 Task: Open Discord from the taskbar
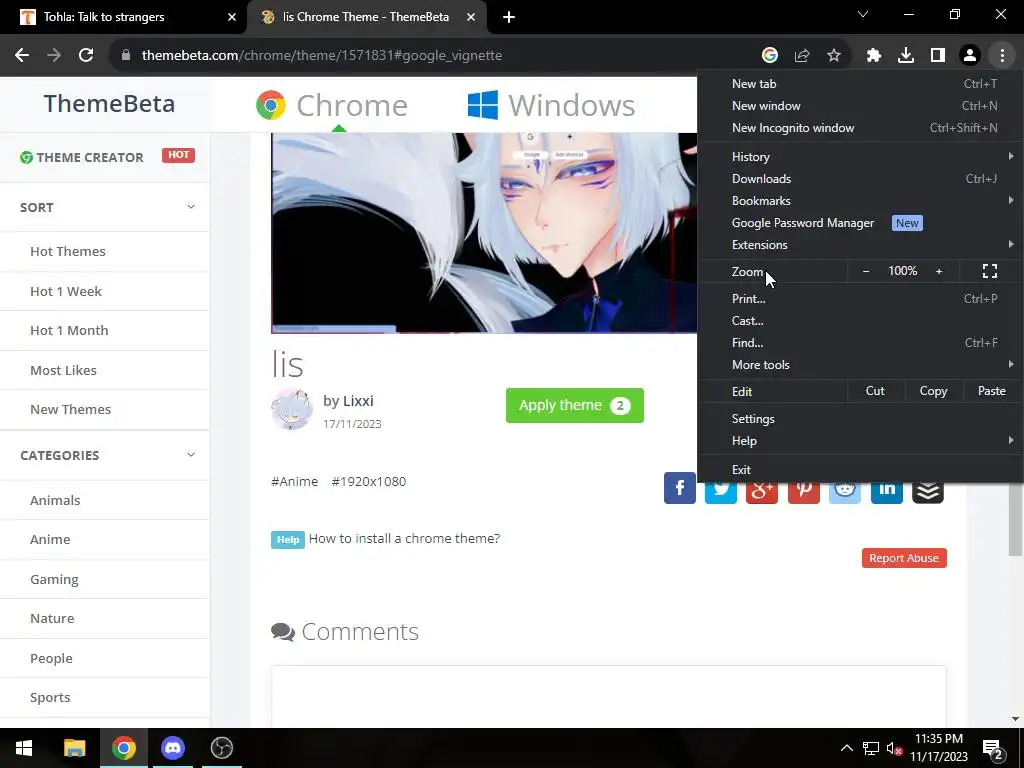click(x=172, y=748)
